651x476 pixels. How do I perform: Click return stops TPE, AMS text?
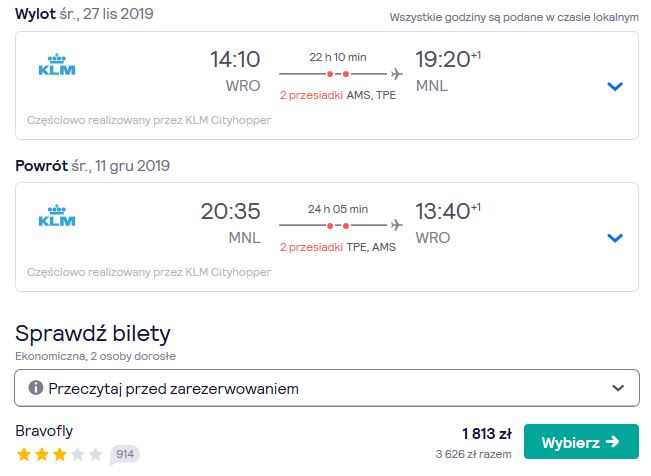click(x=371, y=247)
